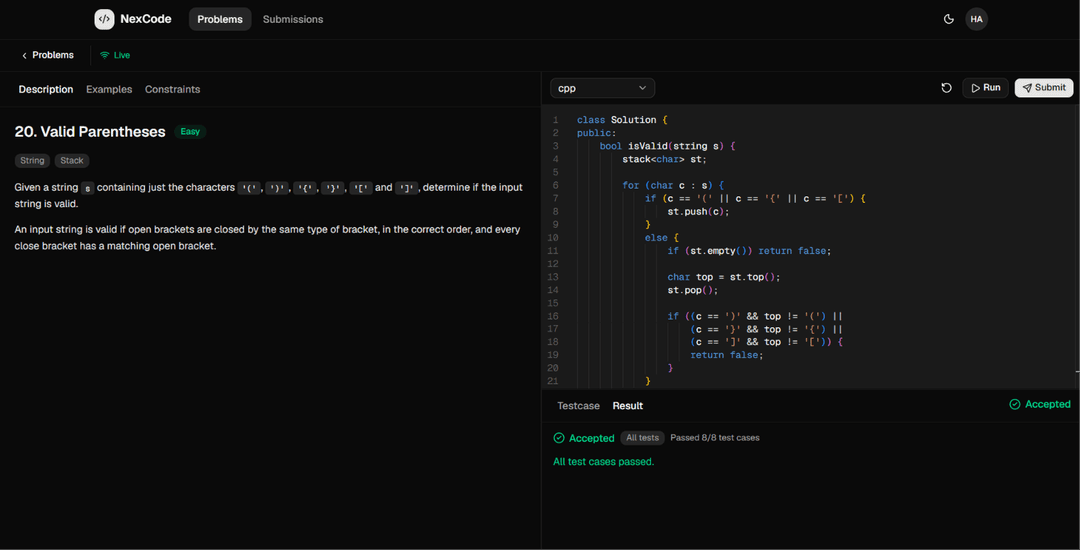Switch to the Description tab
Viewport: 1080px width, 550px height.
pos(45,89)
